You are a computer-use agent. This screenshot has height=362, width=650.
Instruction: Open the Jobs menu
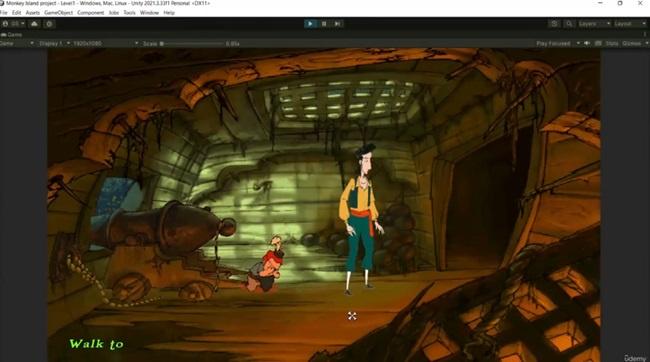pyautogui.click(x=114, y=13)
